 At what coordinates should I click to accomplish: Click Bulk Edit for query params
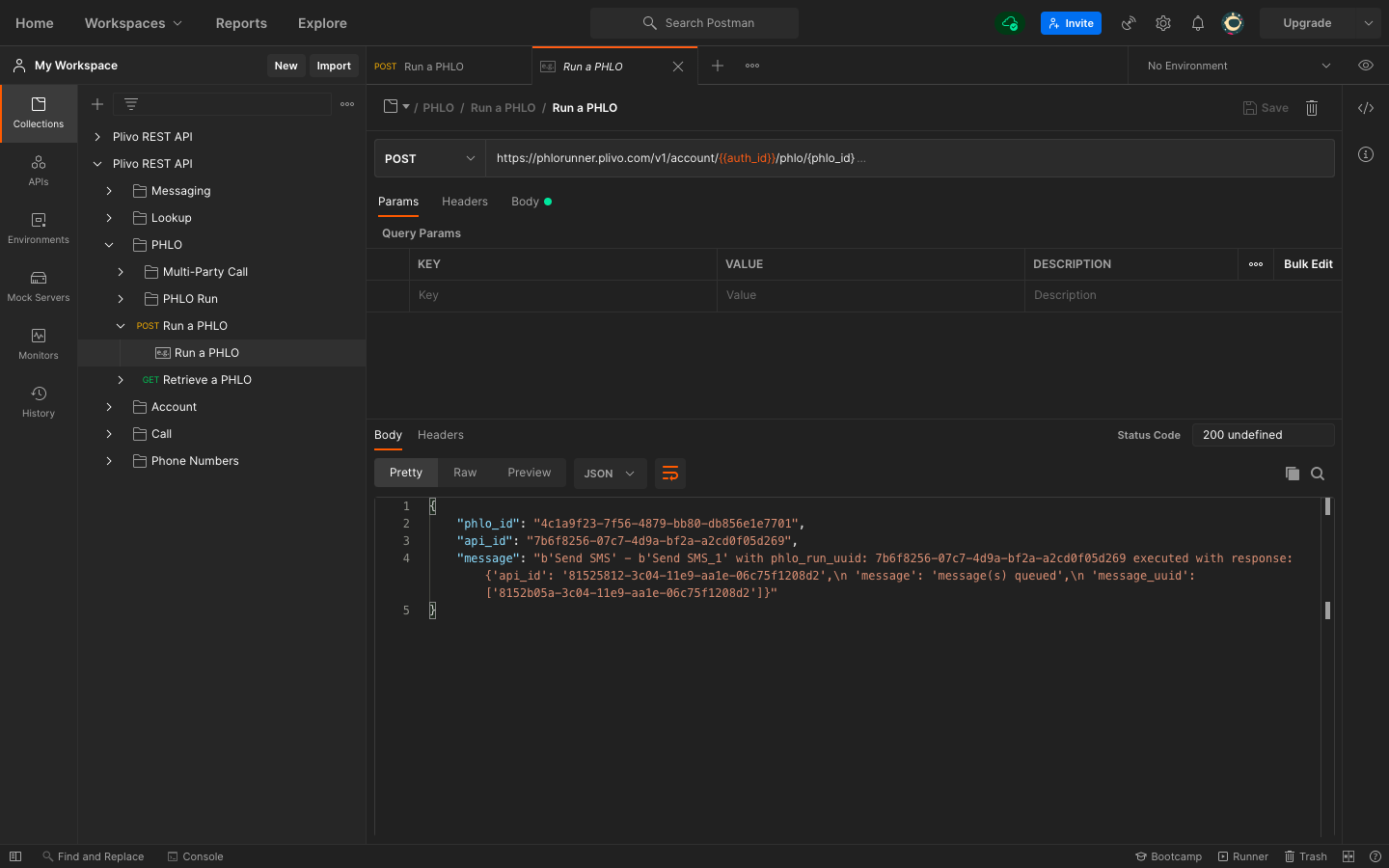pos(1308,264)
